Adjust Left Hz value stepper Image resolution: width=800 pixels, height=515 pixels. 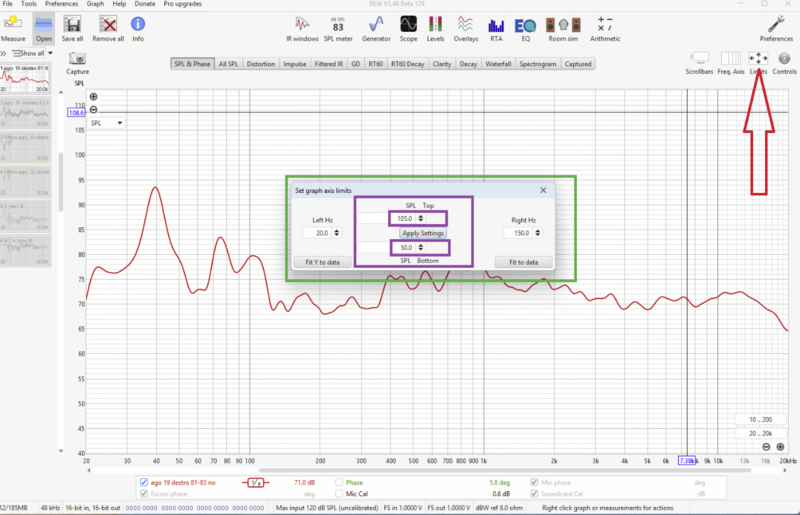click(336, 233)
